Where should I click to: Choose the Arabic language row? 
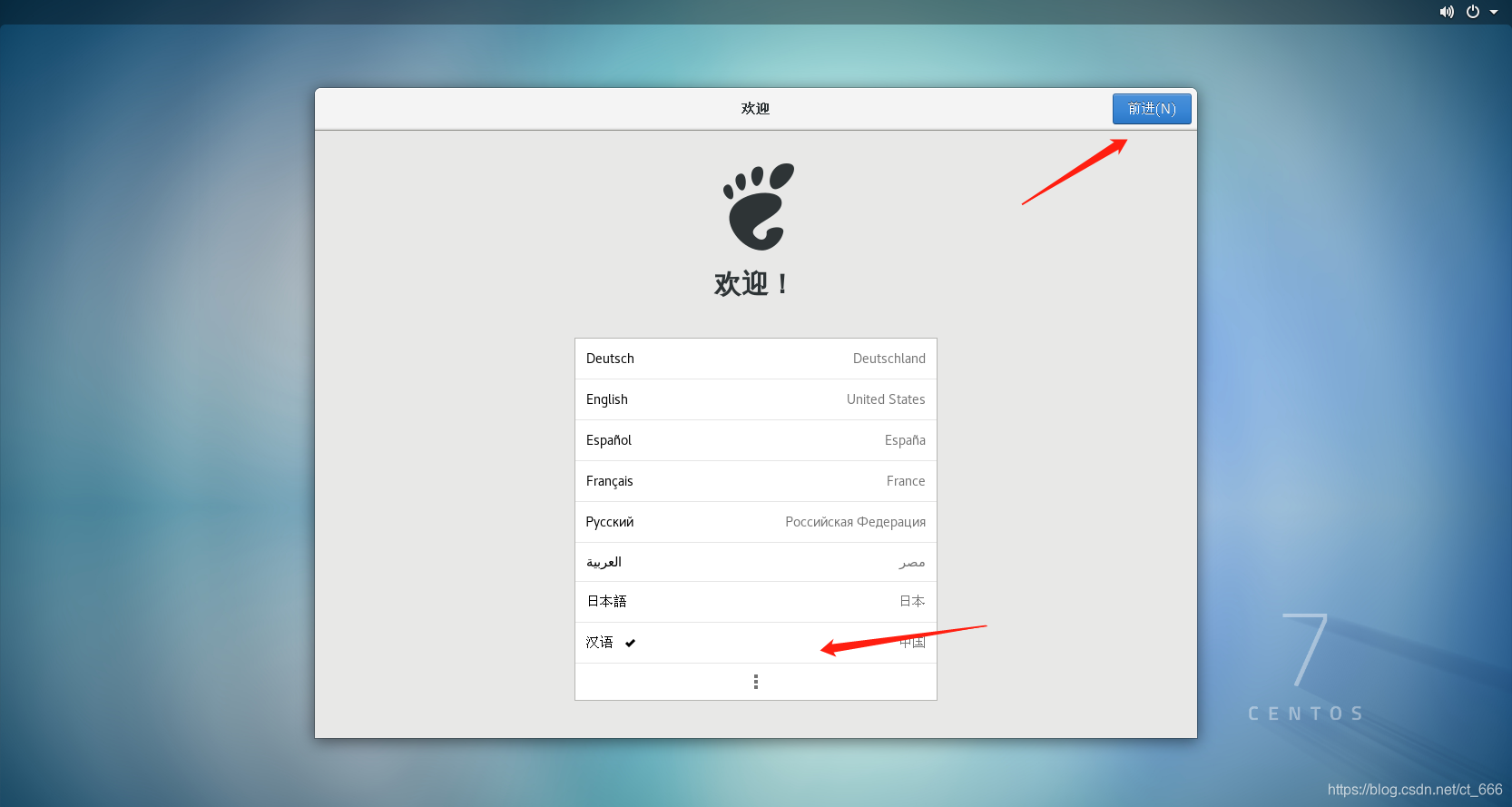coord(756,562)
